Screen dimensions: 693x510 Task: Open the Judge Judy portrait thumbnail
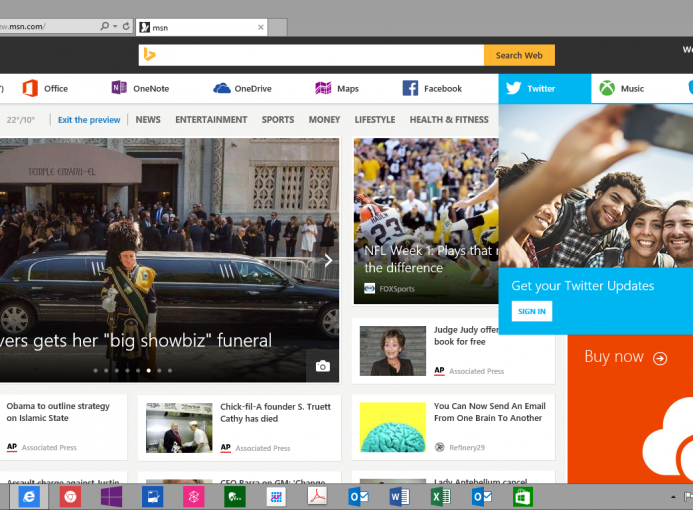393,351
